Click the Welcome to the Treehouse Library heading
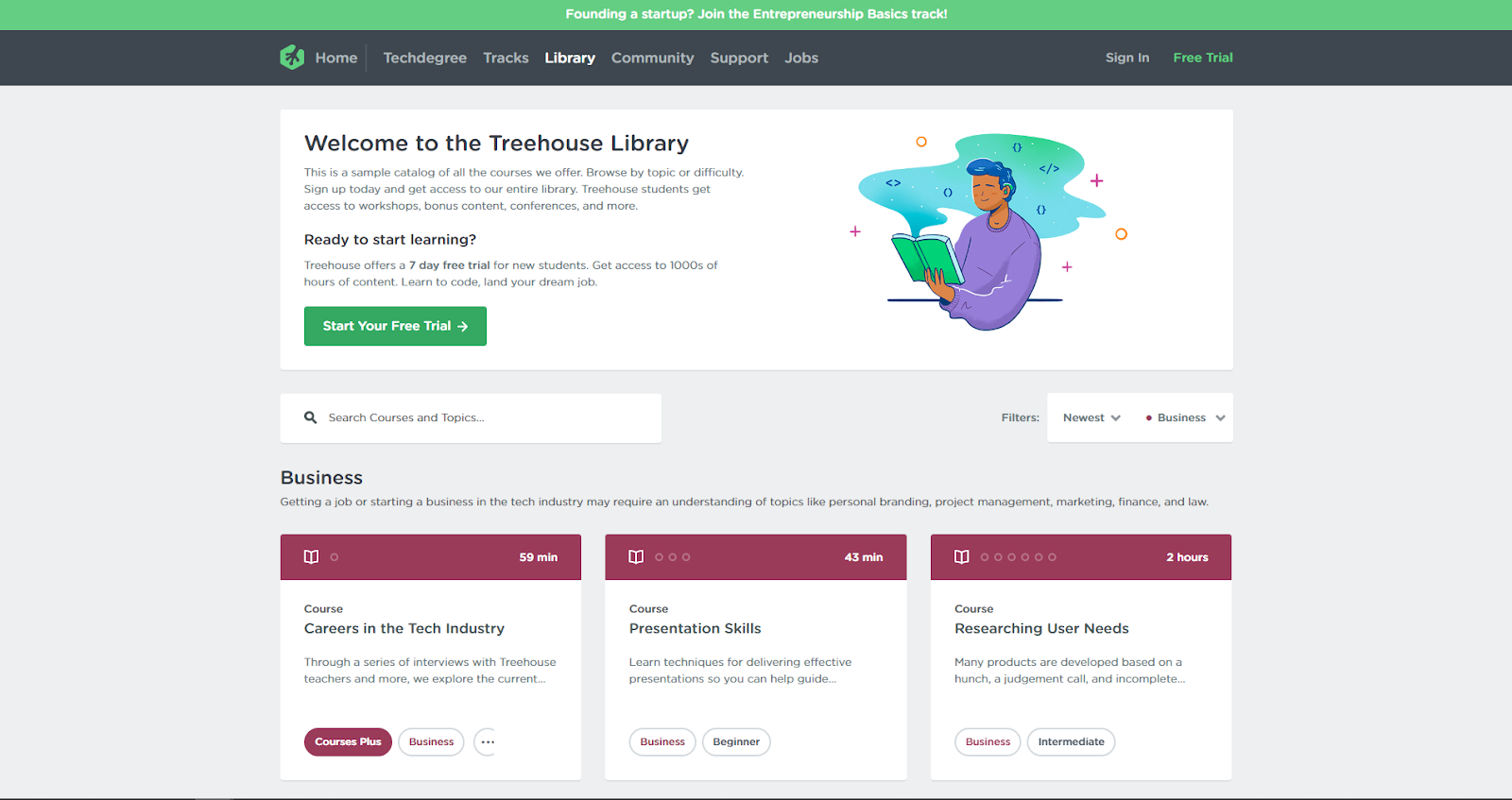 click(x=496, y=144)
